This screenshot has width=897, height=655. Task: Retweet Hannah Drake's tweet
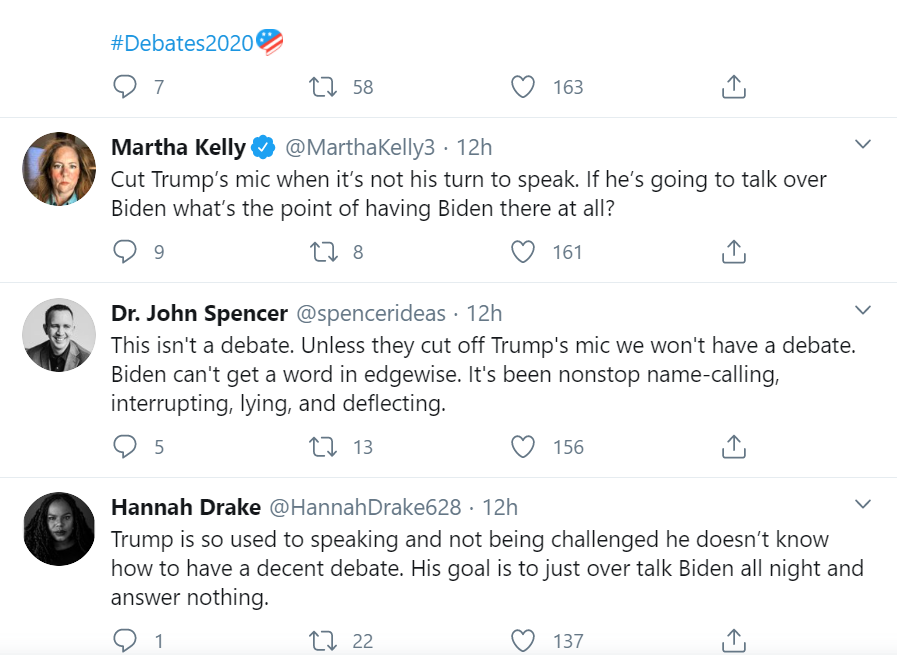pos(323,640)
